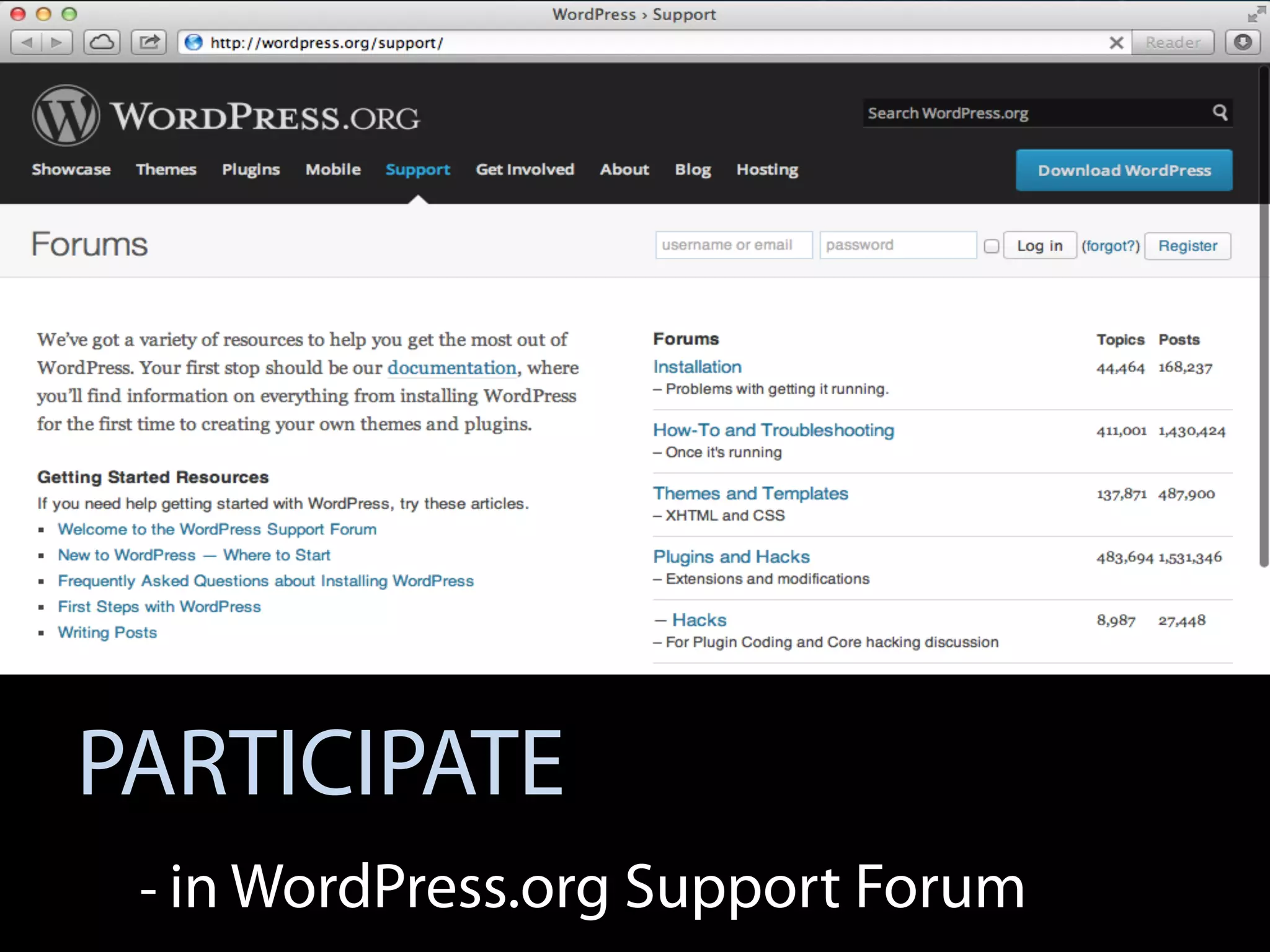Click the fullscreen arrows icon in title bar
This screenshot has width=1270, height=952.
[x=1257, y=14]
